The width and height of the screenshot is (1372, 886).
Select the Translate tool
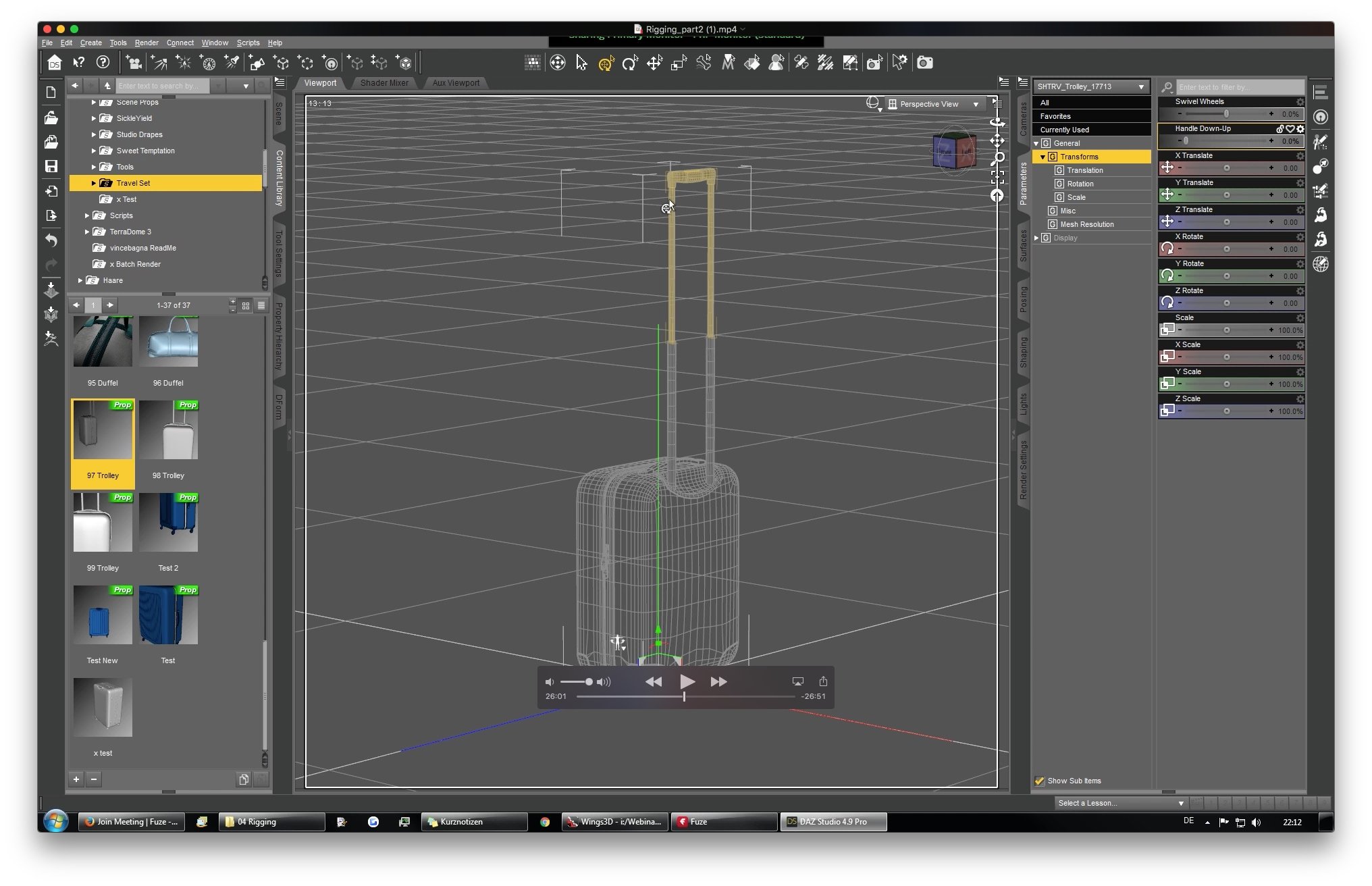[x=654, y=63]
